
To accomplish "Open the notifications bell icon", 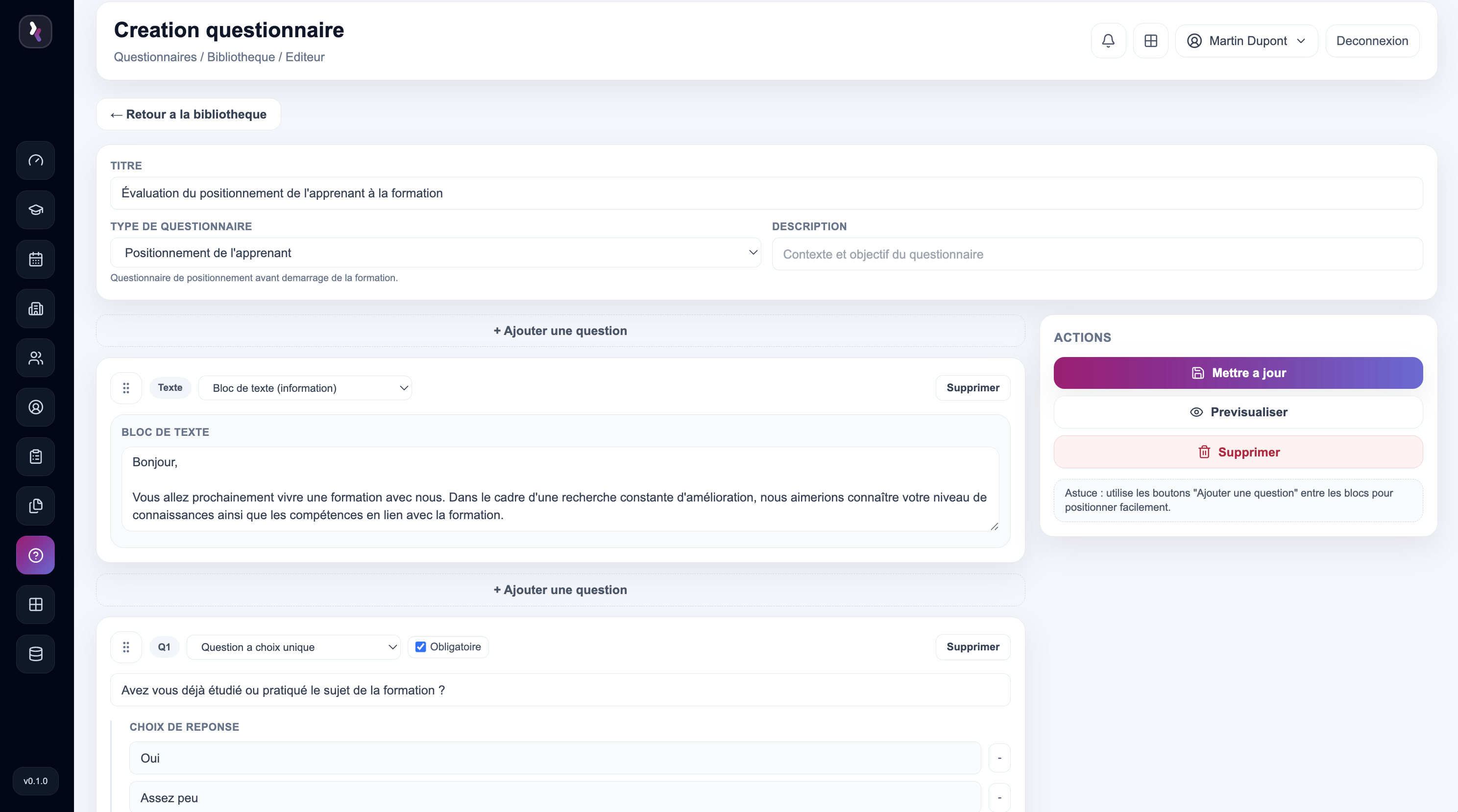I will pyautogui.click(x=1108, y=41).
